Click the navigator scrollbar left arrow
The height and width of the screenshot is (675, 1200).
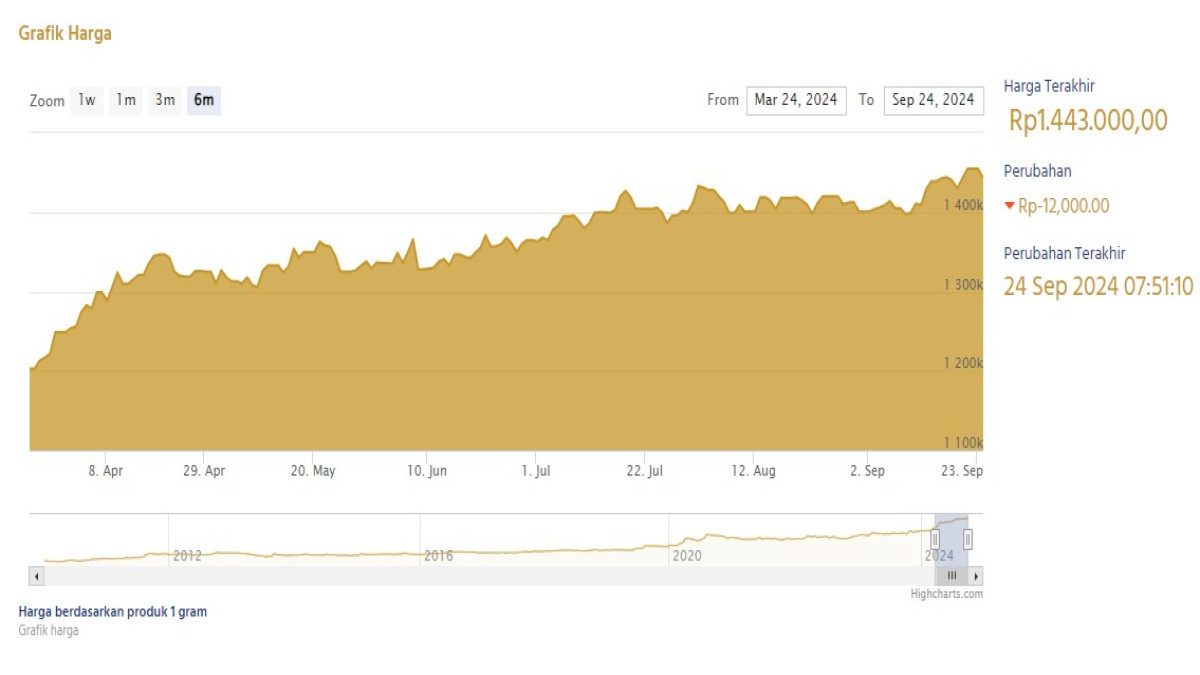point(37,576)
